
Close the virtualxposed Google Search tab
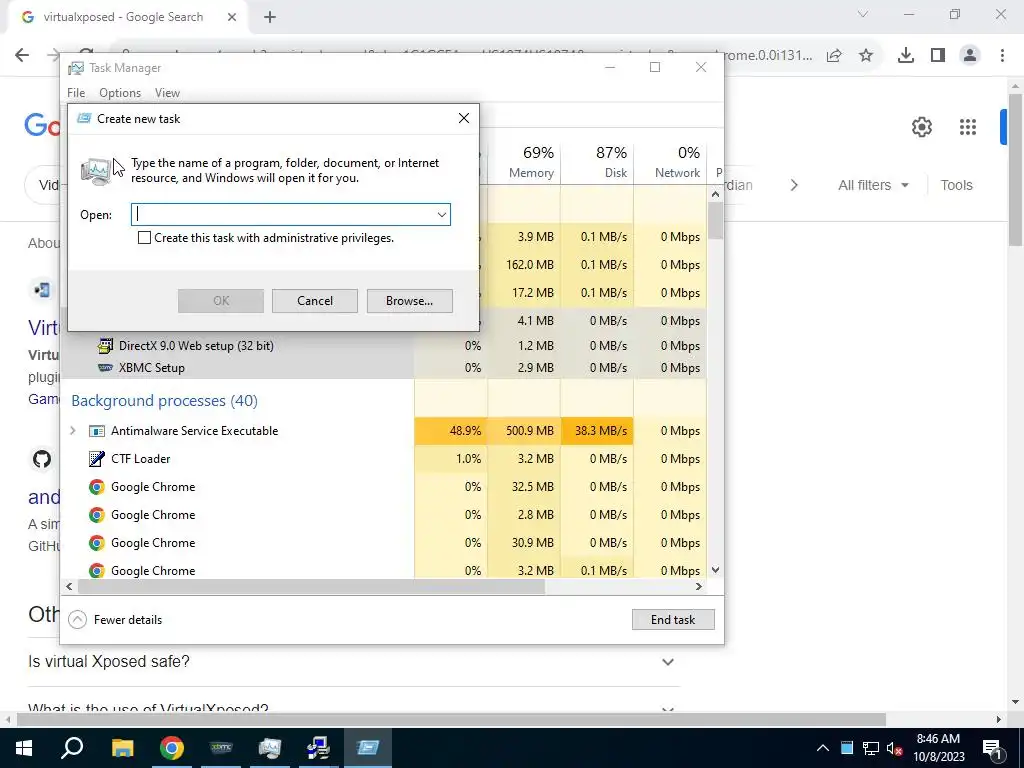click(232, 17)
